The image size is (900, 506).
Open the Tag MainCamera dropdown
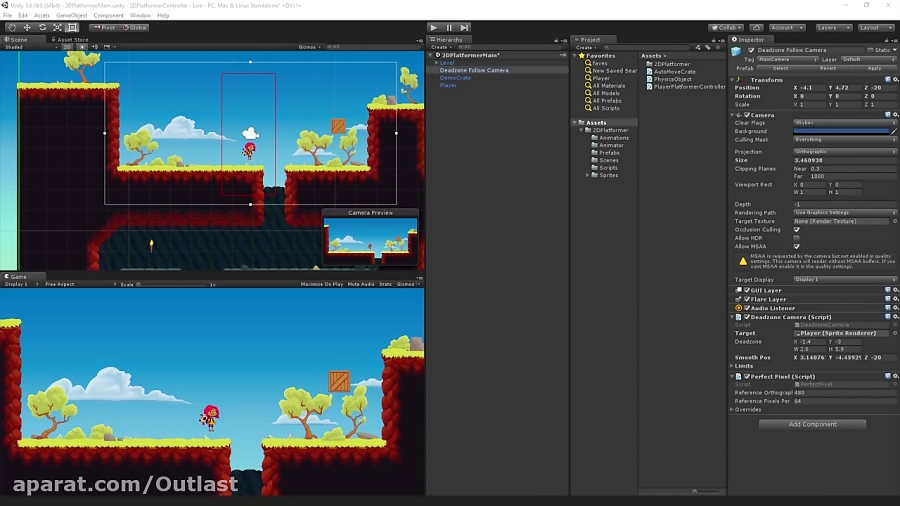787,60
